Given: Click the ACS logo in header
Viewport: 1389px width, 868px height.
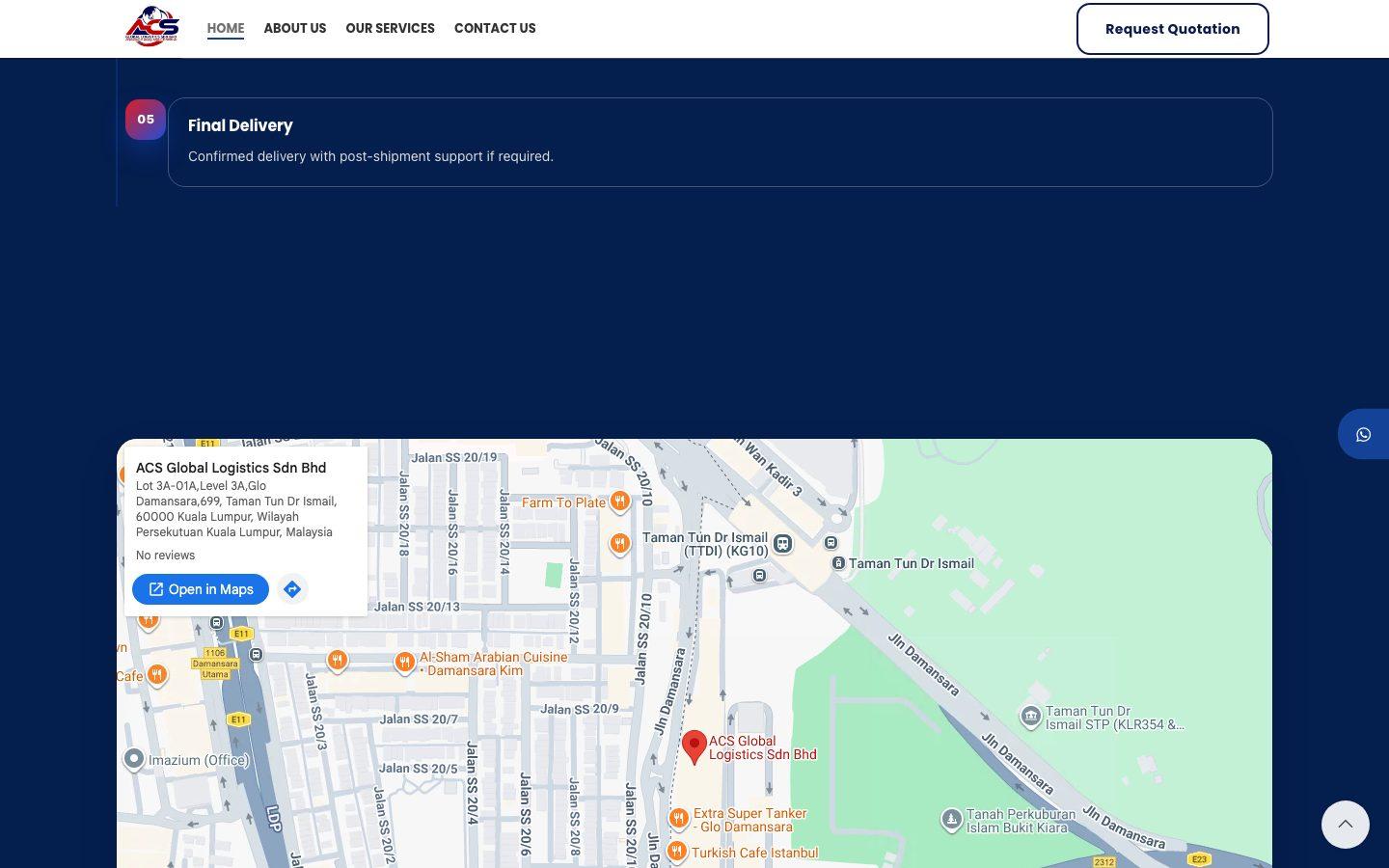Looking at the screenshot, I should tap(152, 27).
